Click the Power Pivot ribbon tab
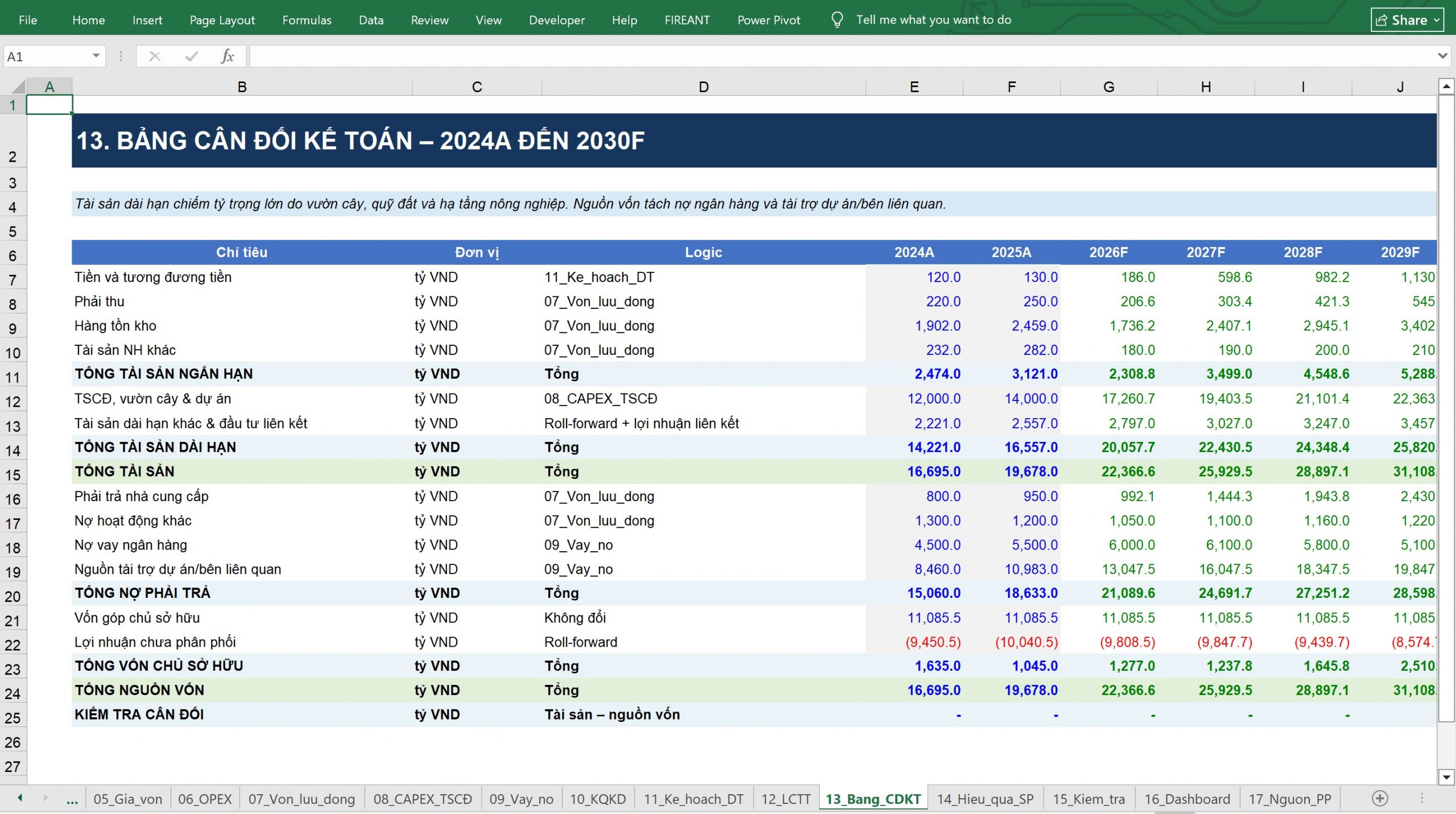Image resolution: width=1456 pixels, height=814 pixels. pyautogui.click(x=768, y=20)
